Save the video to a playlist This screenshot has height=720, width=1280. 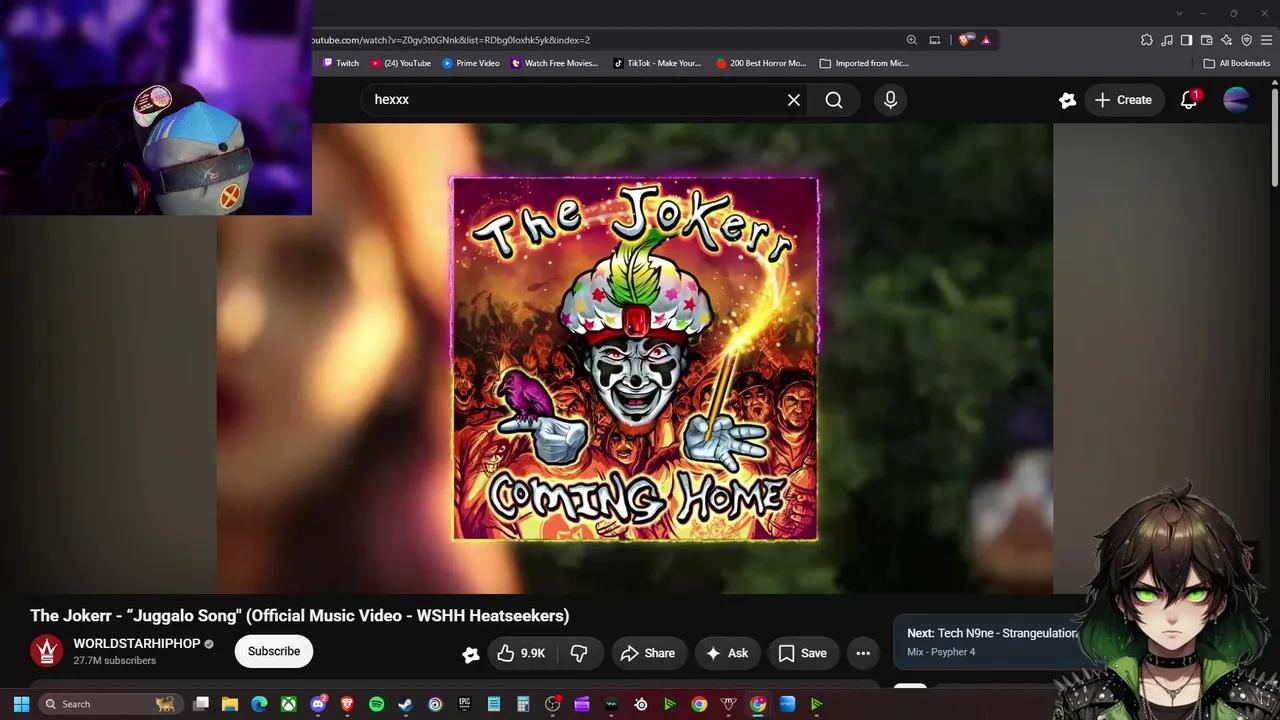click(803, 653)
